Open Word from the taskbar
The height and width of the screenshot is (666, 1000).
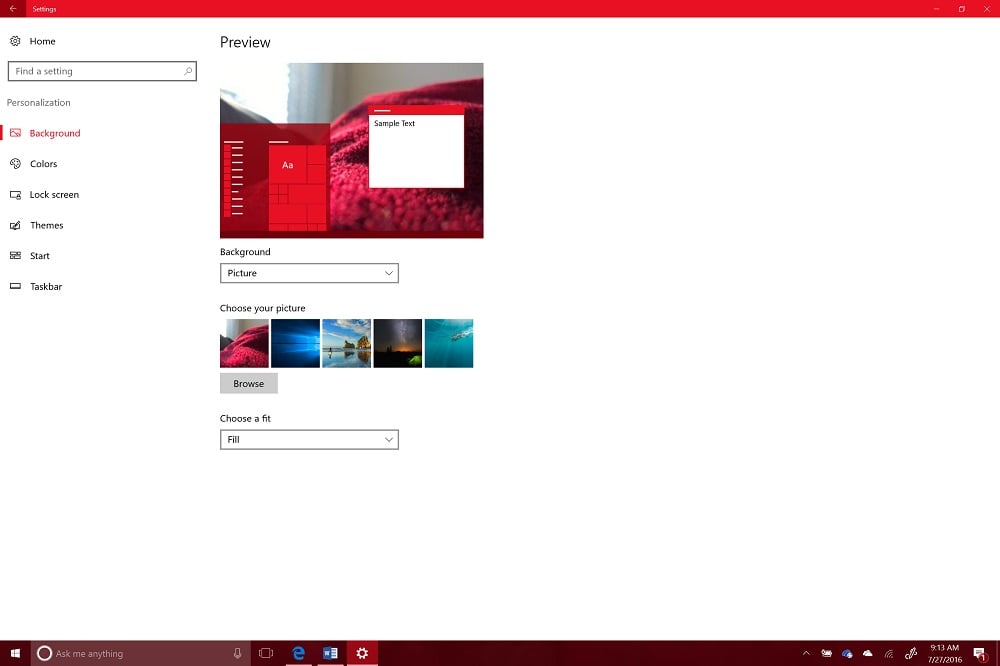pyautogui.click(x=329, y=652)
